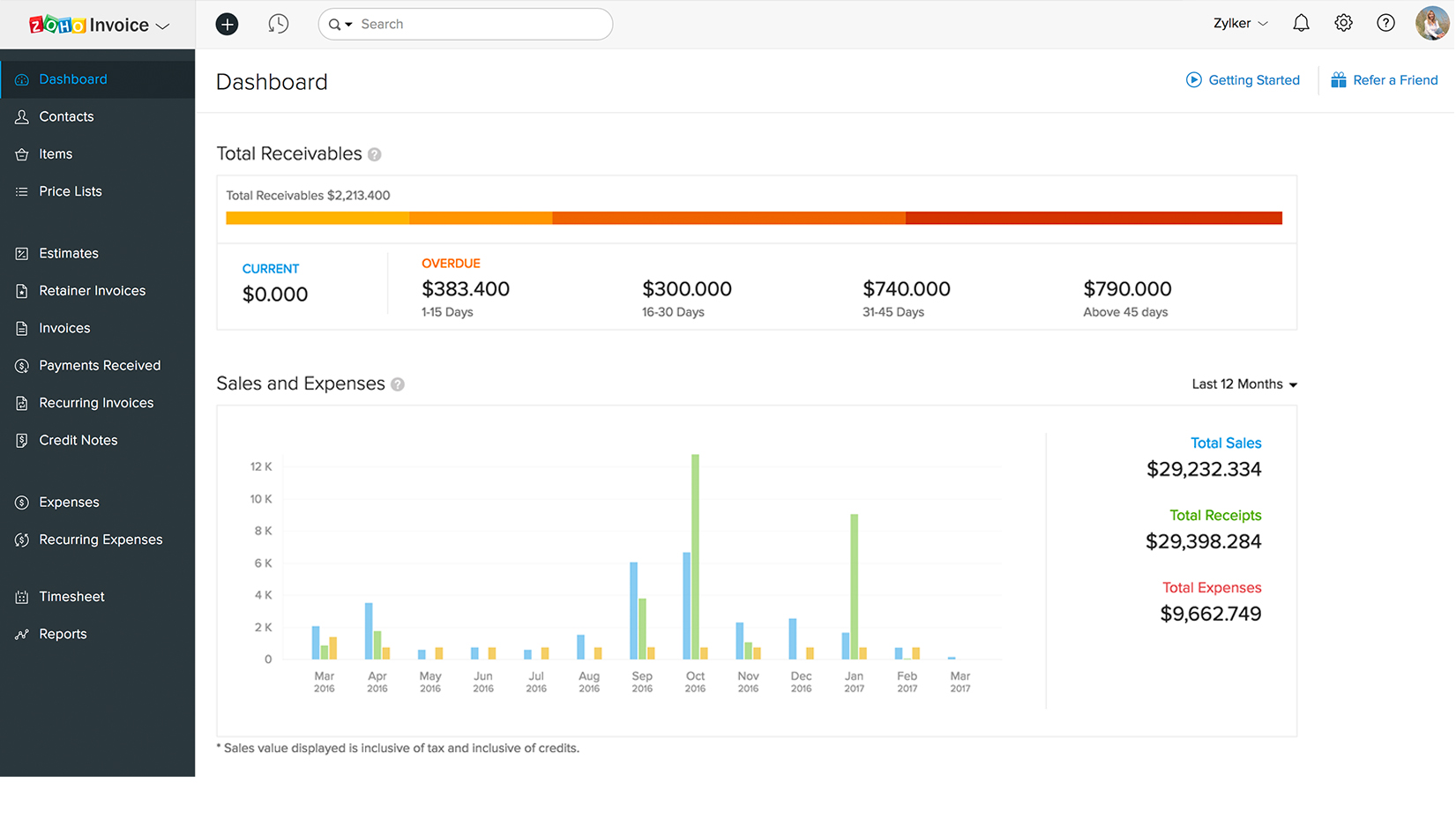Open the search filter dropdown arrow
The height and width of the screenshot is (819, 1456).
tap(349, 25)
